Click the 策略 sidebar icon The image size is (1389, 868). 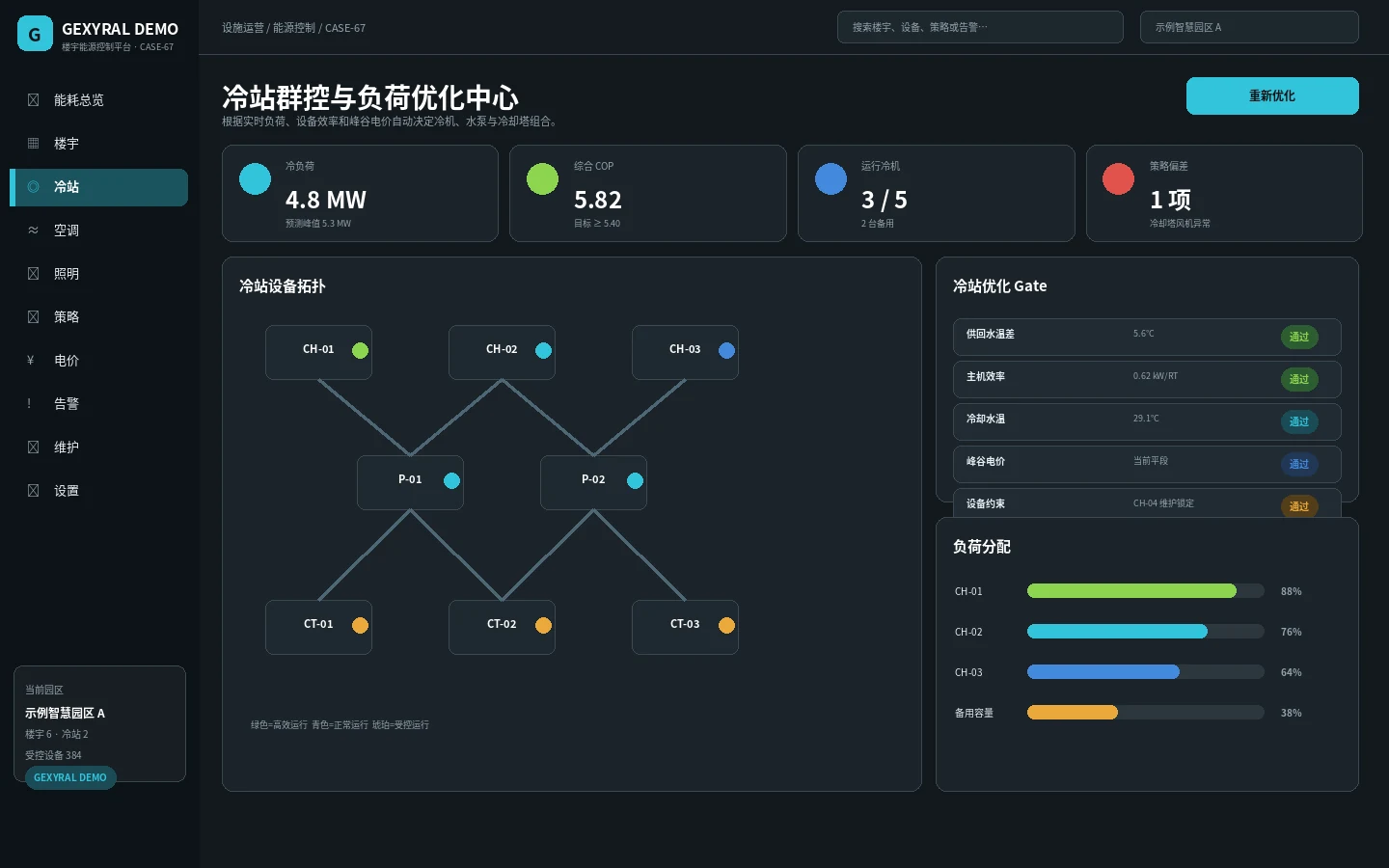33,317
